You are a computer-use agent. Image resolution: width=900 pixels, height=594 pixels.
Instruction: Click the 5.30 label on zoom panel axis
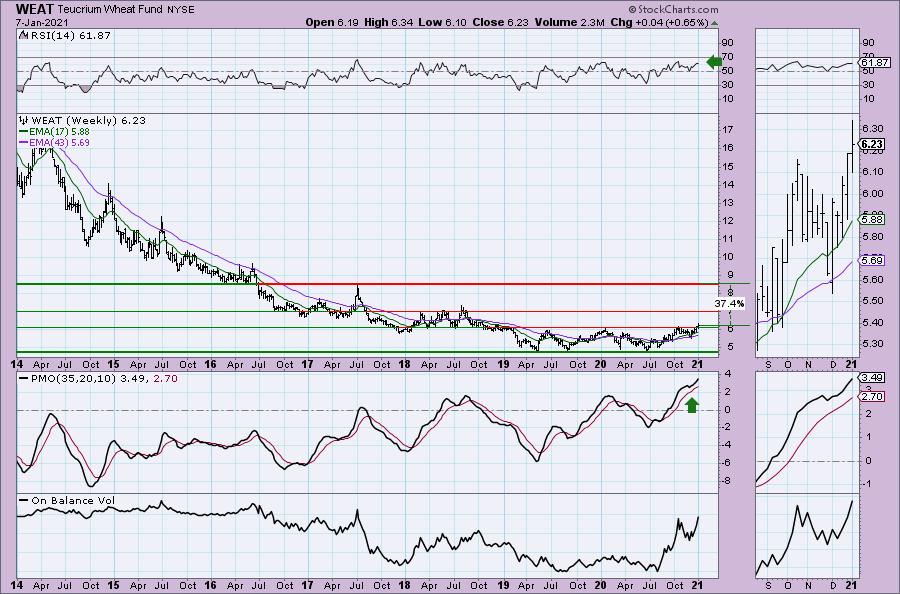pyautogui.click(x=872, y=344)
